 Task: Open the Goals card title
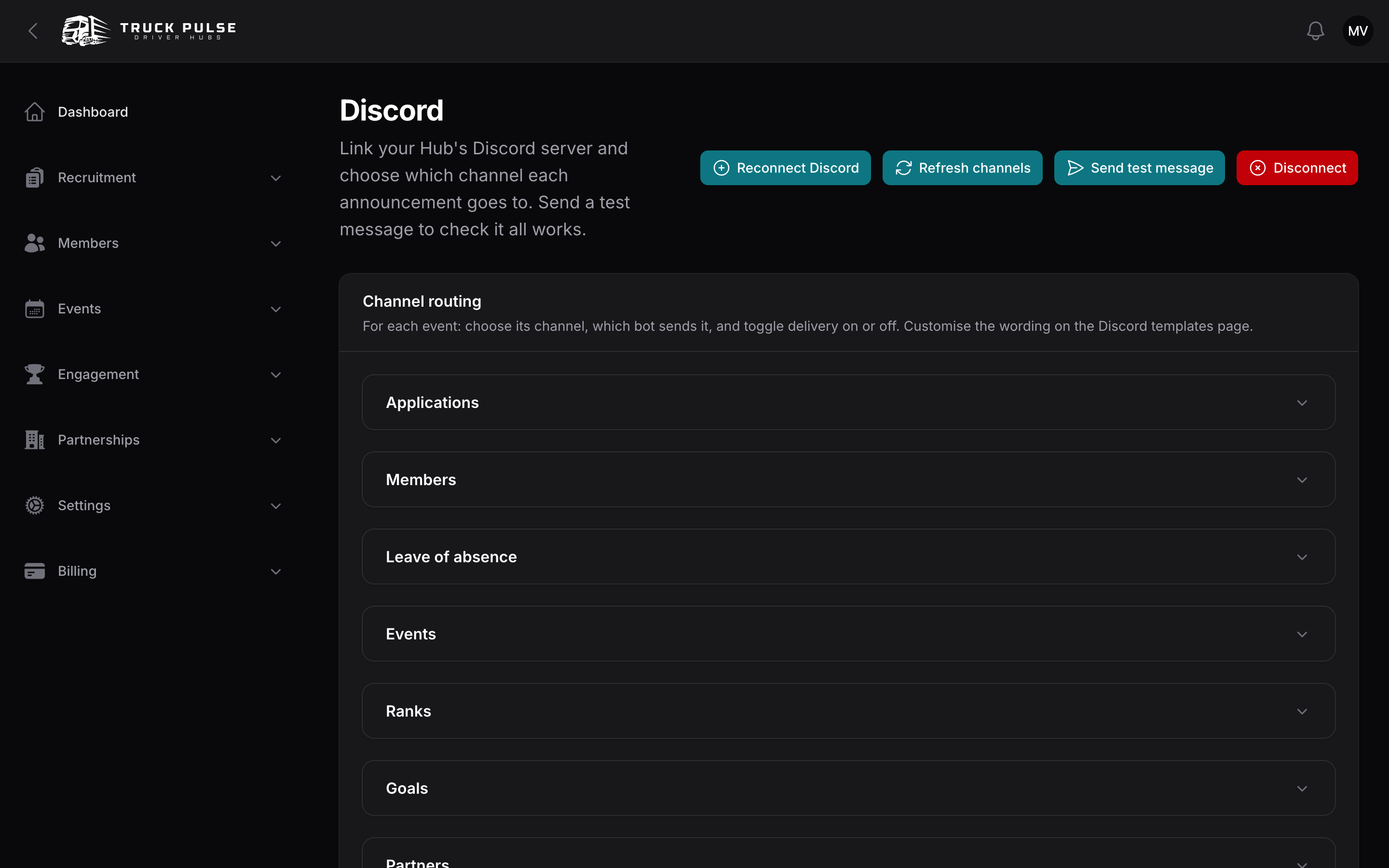coord(407,788)
